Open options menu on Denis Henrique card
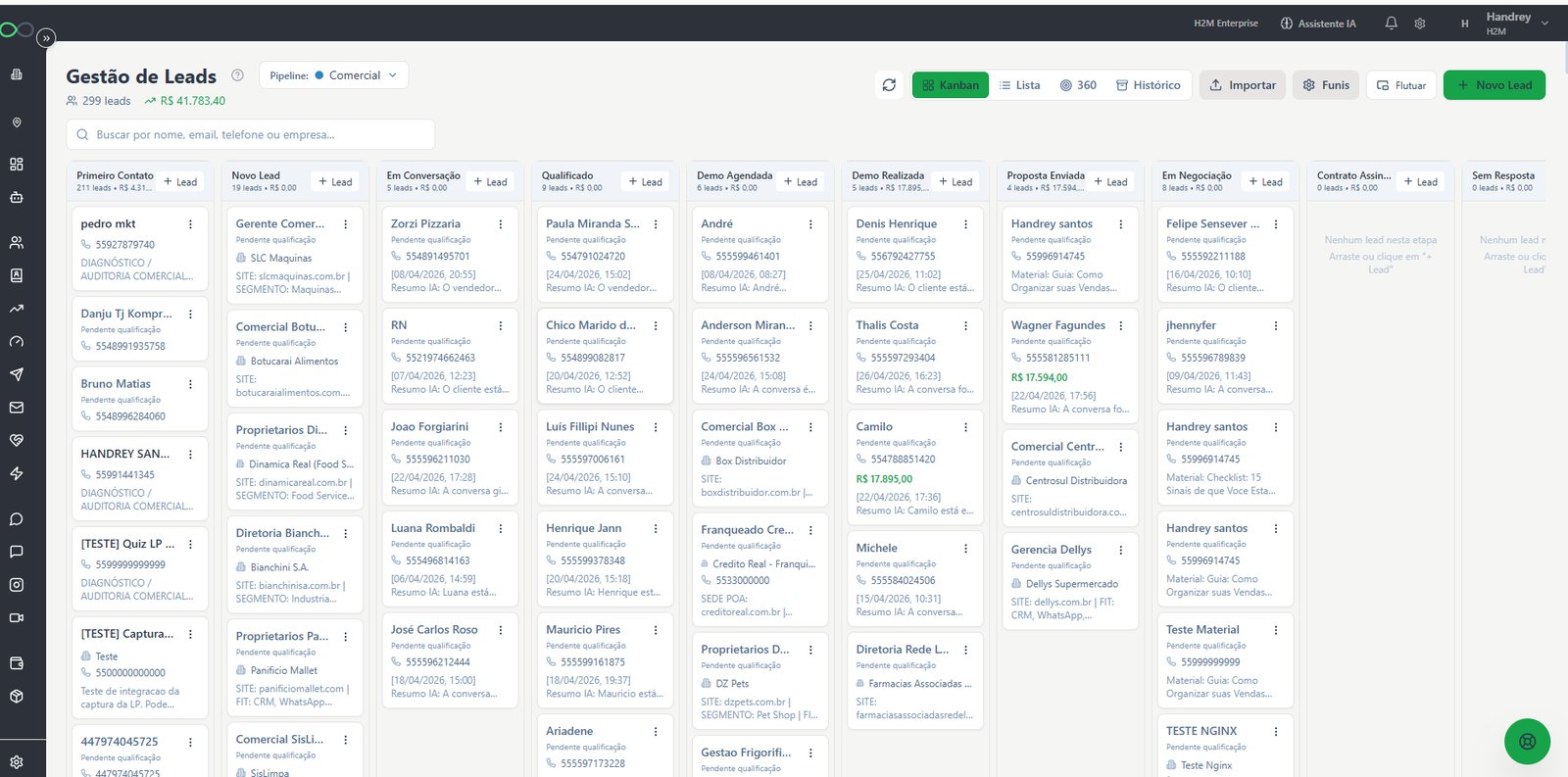Image resolution: width=1568 pixels, height=777 pixels. 965,224
